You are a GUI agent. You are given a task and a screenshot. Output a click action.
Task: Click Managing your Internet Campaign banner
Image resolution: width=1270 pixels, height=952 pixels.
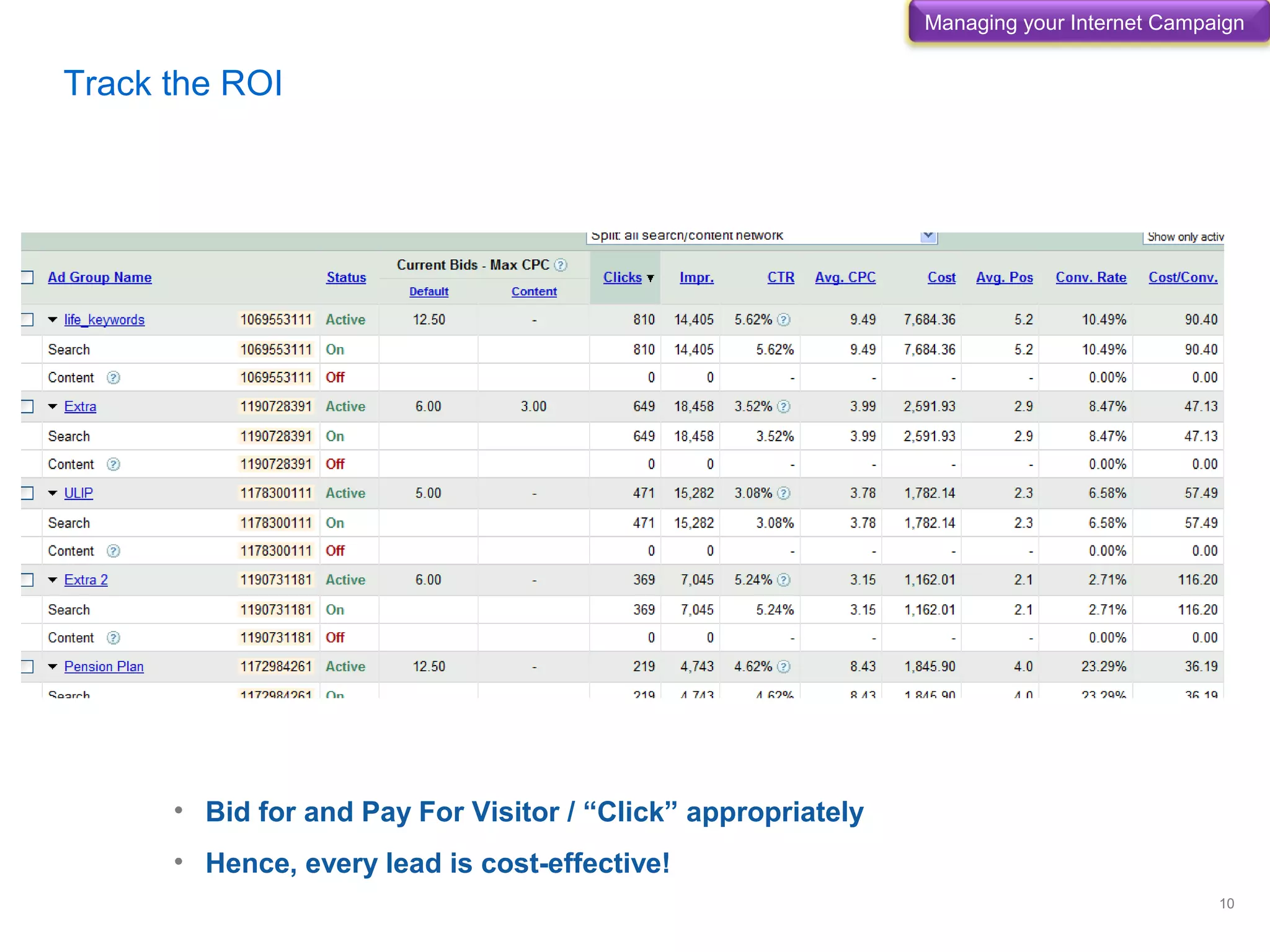(1088, 23)
